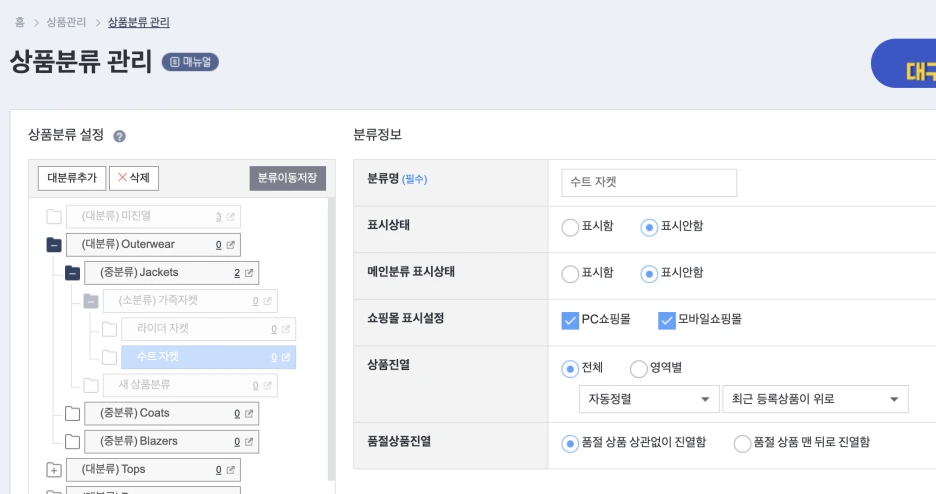Screen dimensions: 936x494
Task: Click the 분류이동저장 button
Action: (287, 178)
